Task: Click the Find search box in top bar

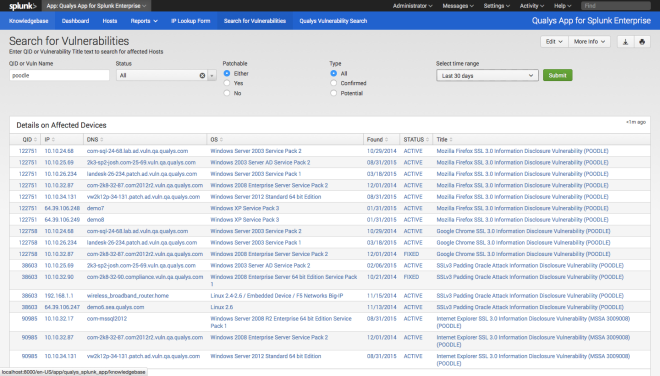Action: point(615,6)
